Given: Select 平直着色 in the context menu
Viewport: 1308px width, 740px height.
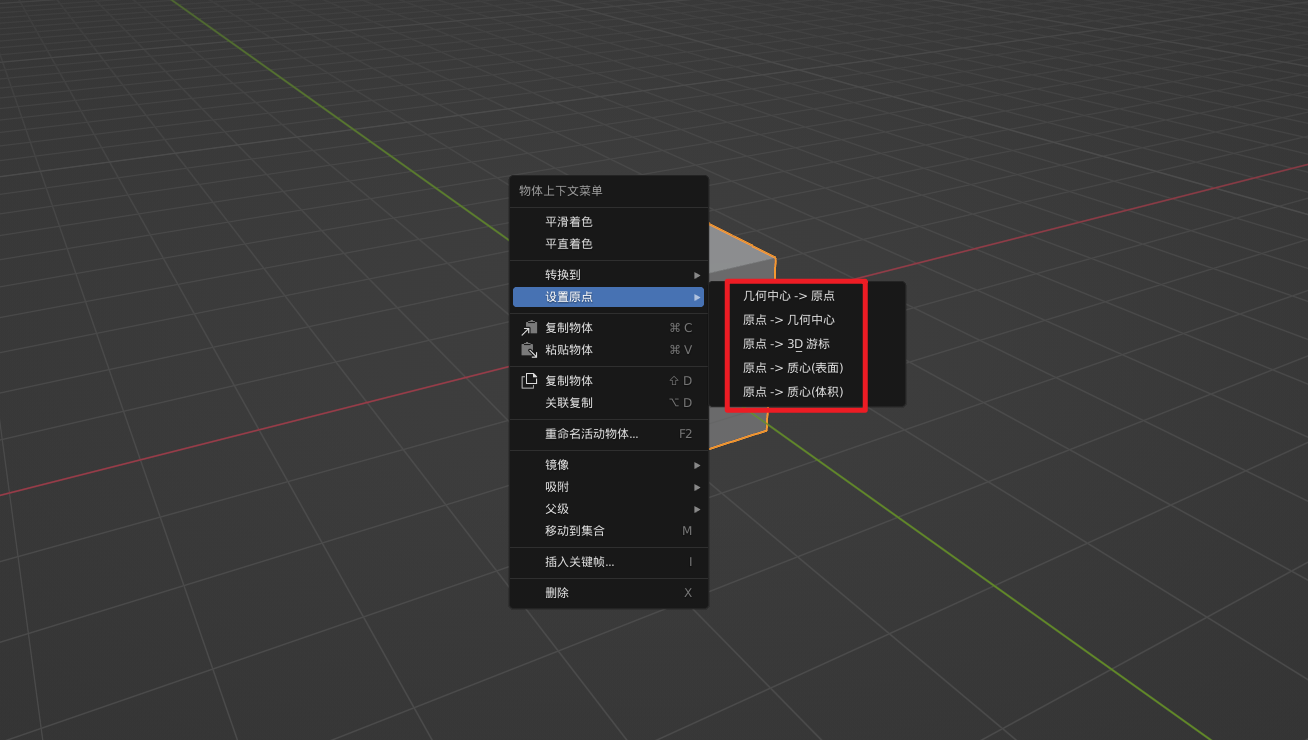Looking at the screenshot, I should (608, 244).
